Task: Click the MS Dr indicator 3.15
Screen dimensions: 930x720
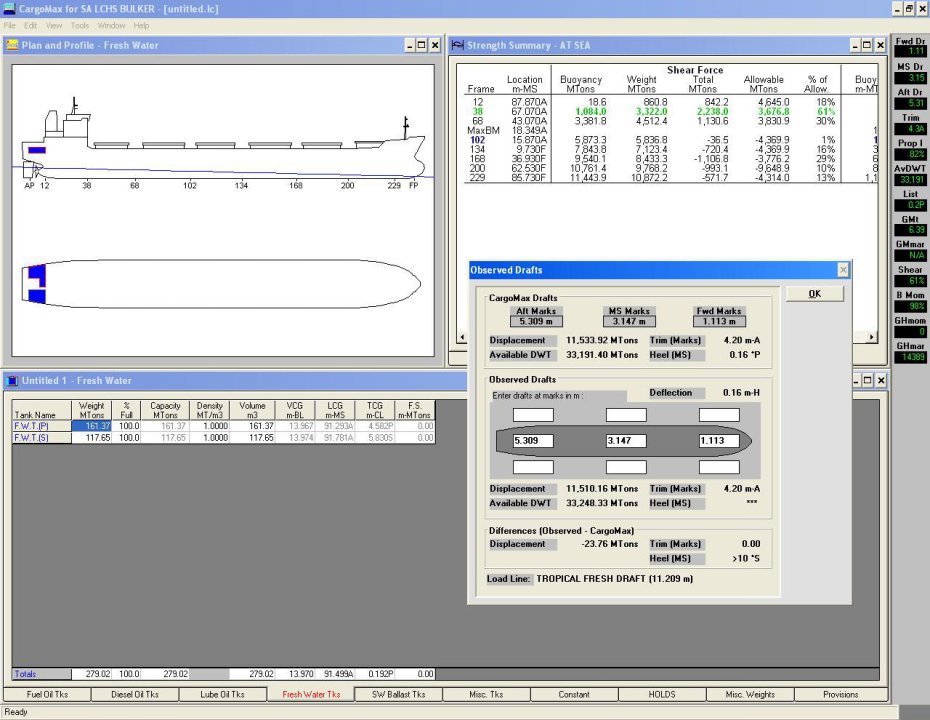Action: pos(910,78)
